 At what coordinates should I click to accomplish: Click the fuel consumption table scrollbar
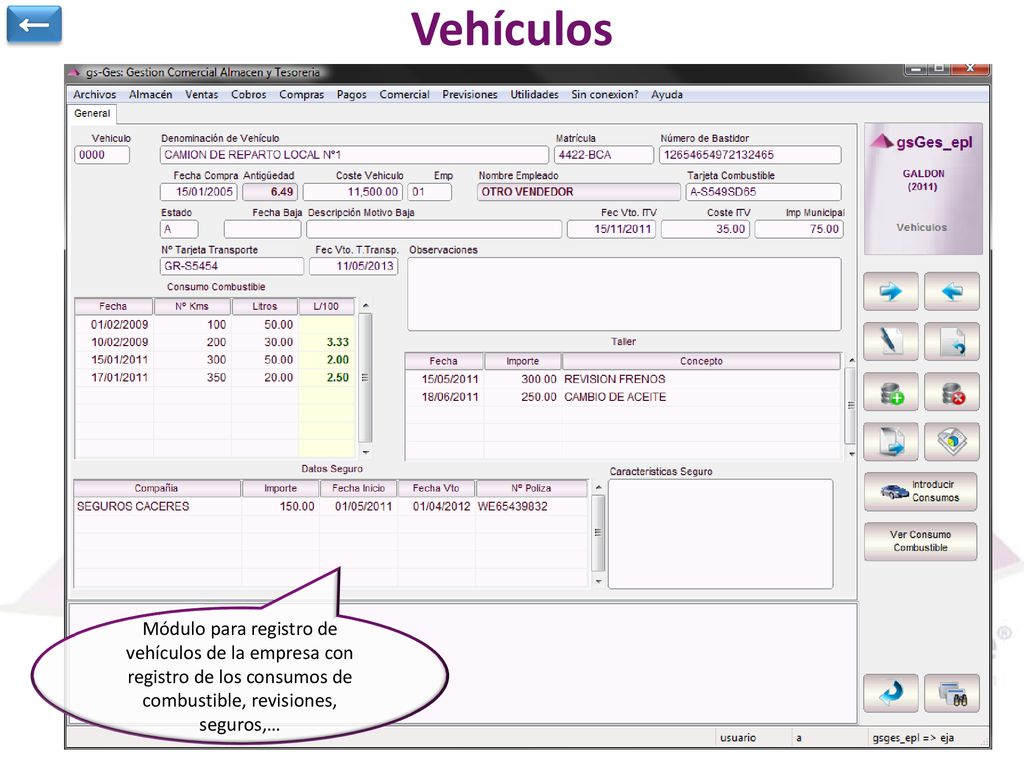(366, 379)
